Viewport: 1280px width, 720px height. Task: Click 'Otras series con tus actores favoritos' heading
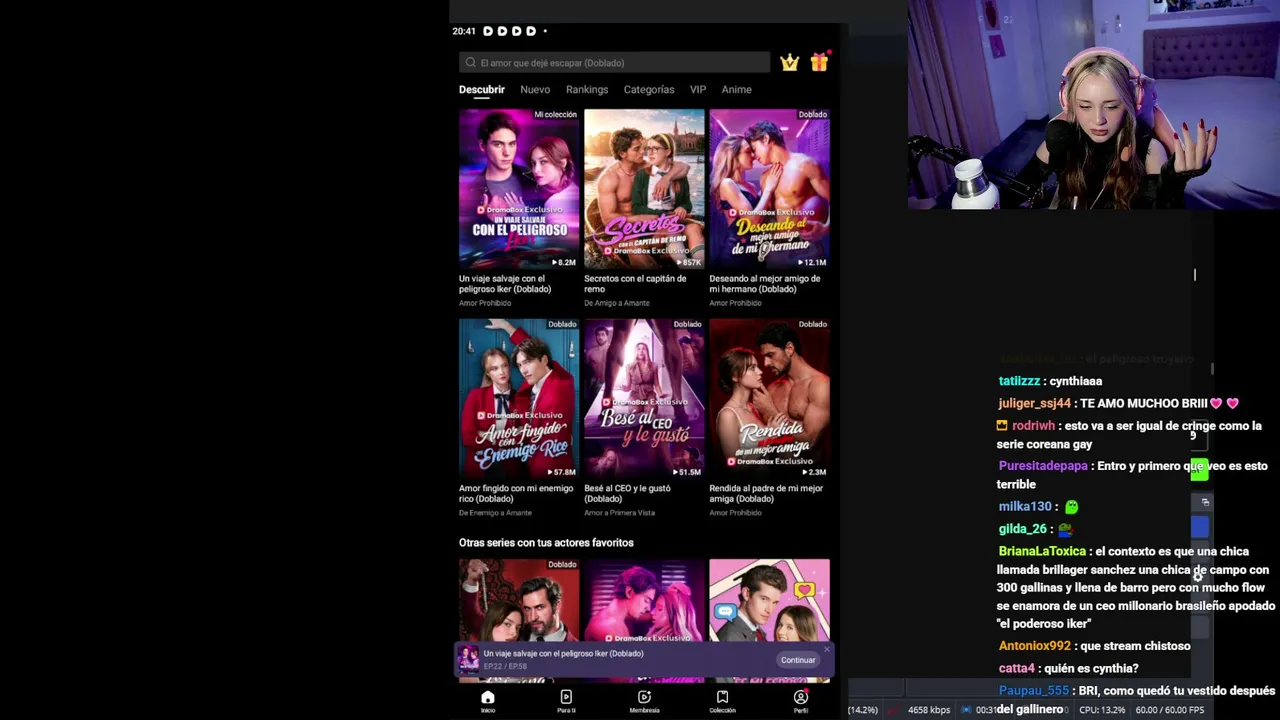(x=546, y=543)
